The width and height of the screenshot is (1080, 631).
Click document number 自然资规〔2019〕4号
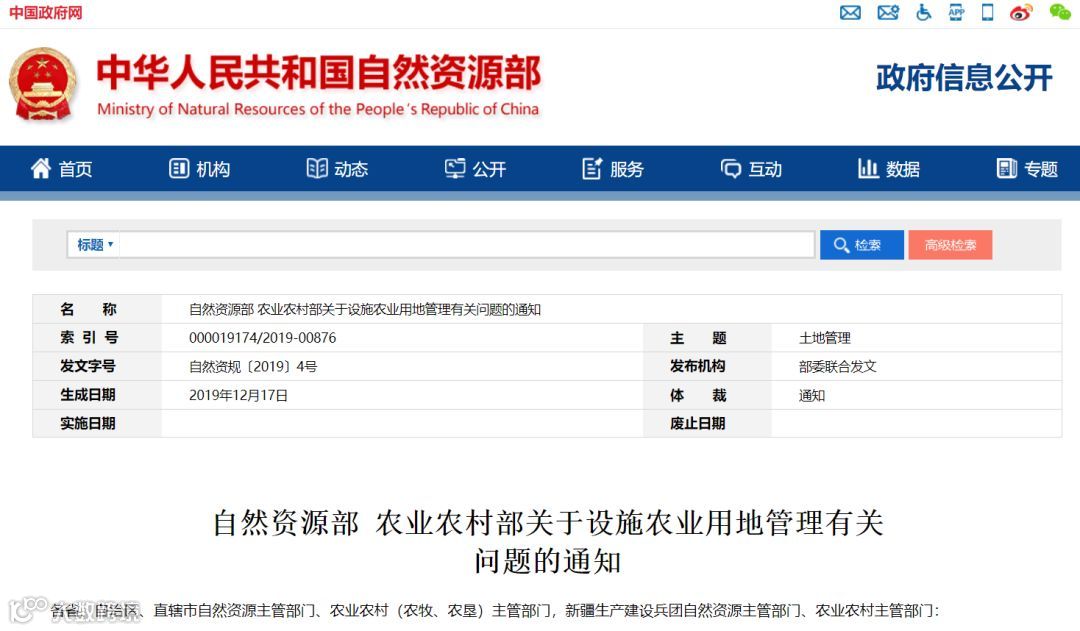(x=253, y=366)
